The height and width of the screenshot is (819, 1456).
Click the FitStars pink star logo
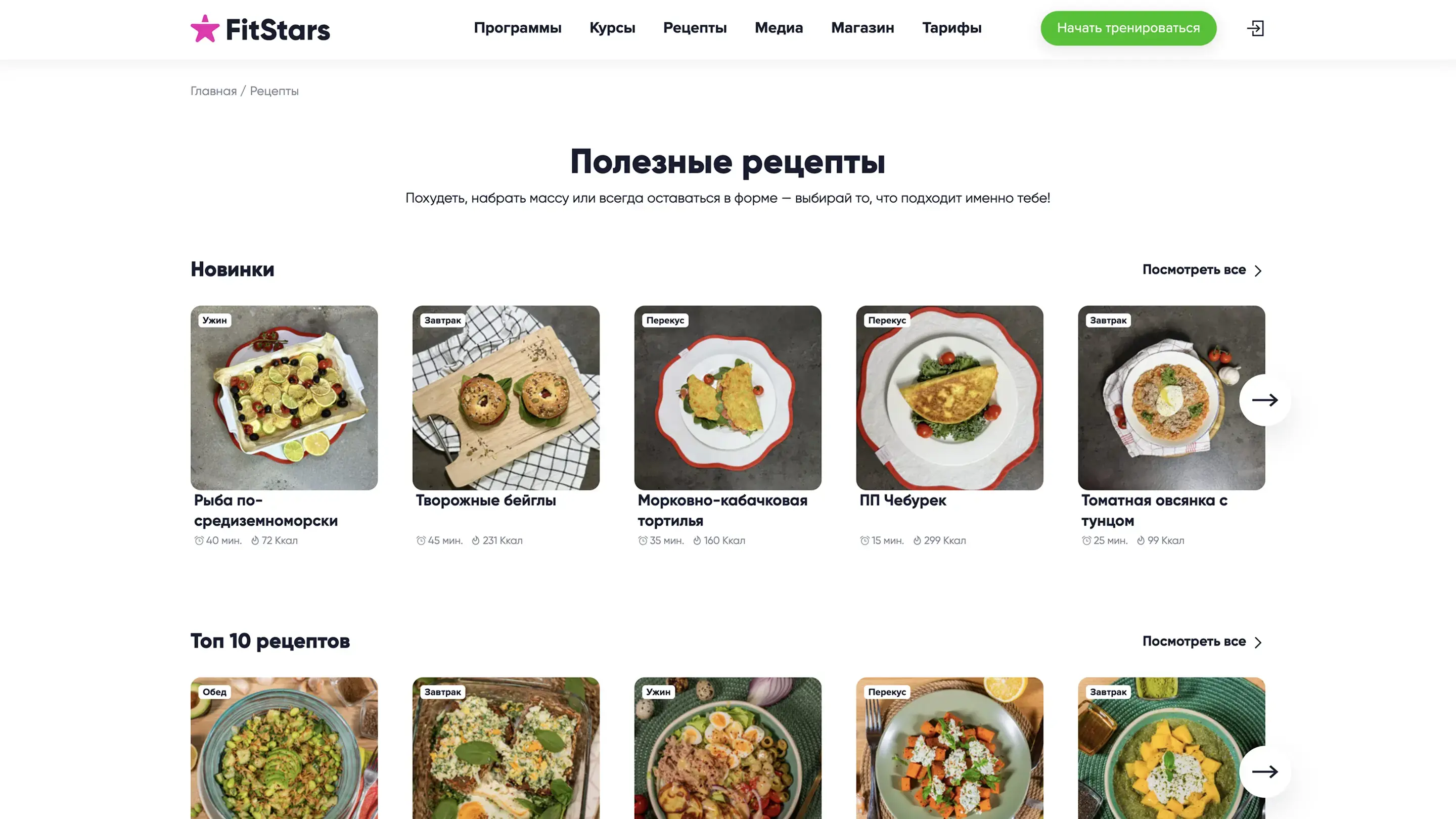205,29
